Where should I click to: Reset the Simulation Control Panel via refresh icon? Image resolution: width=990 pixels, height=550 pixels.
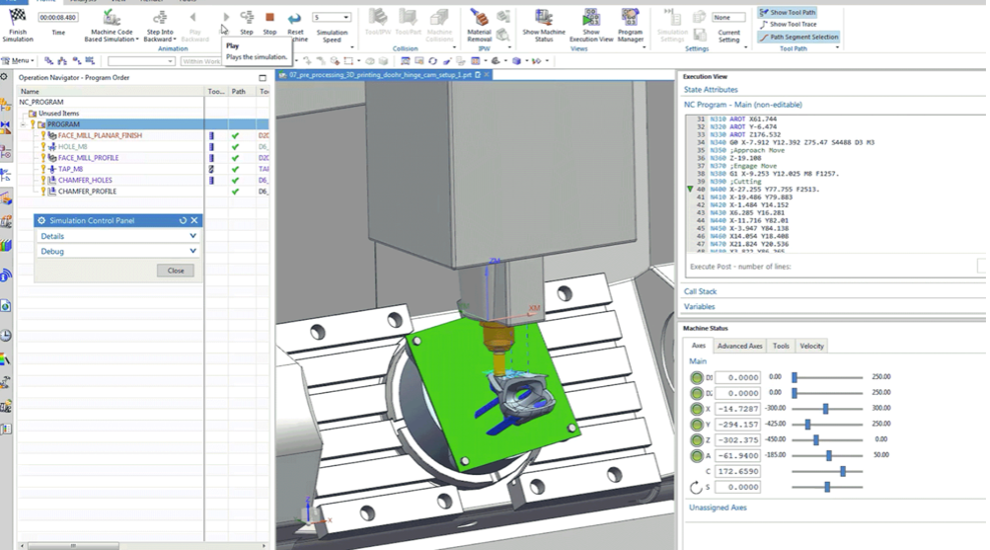pyautogui.click(x=183, y=220)
